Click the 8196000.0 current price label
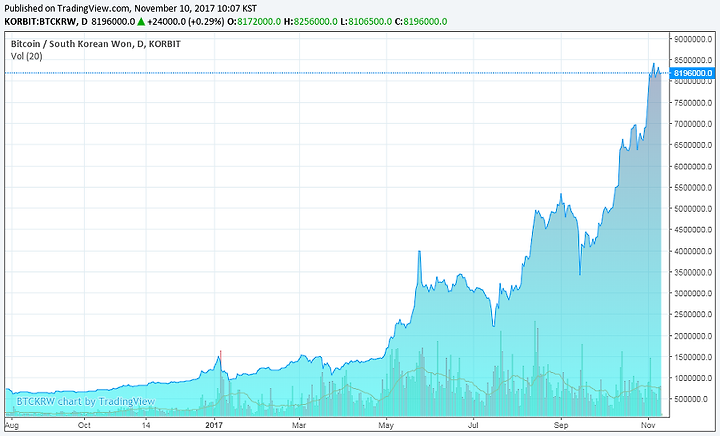720x436 pixels. click(x=693, y=73)
